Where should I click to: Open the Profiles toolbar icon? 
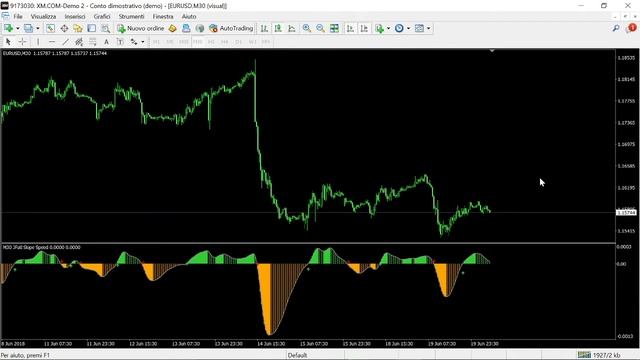[28, 28]
